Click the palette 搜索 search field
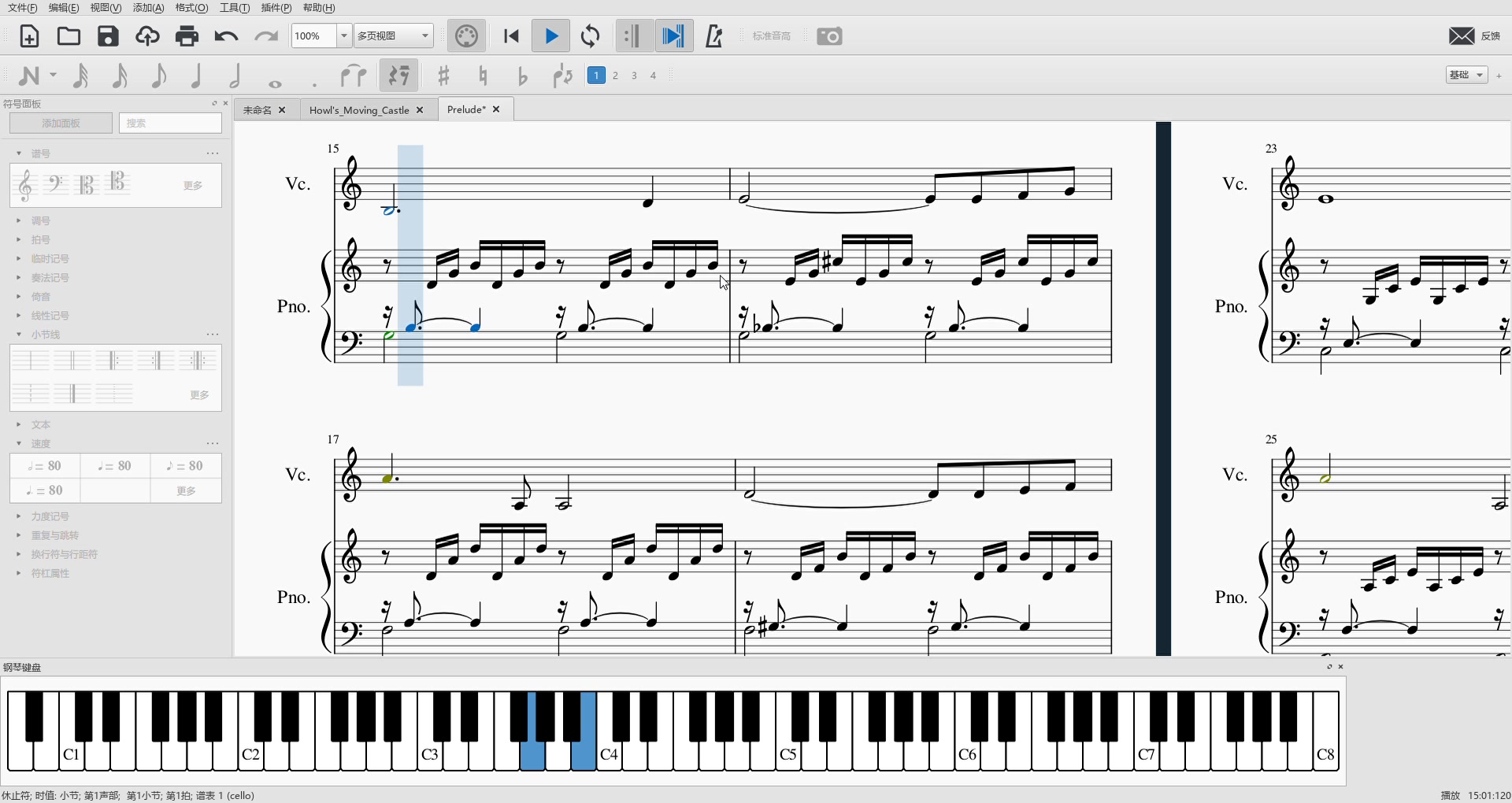The height and width of the screenshot is (803, 1512). 170,124
